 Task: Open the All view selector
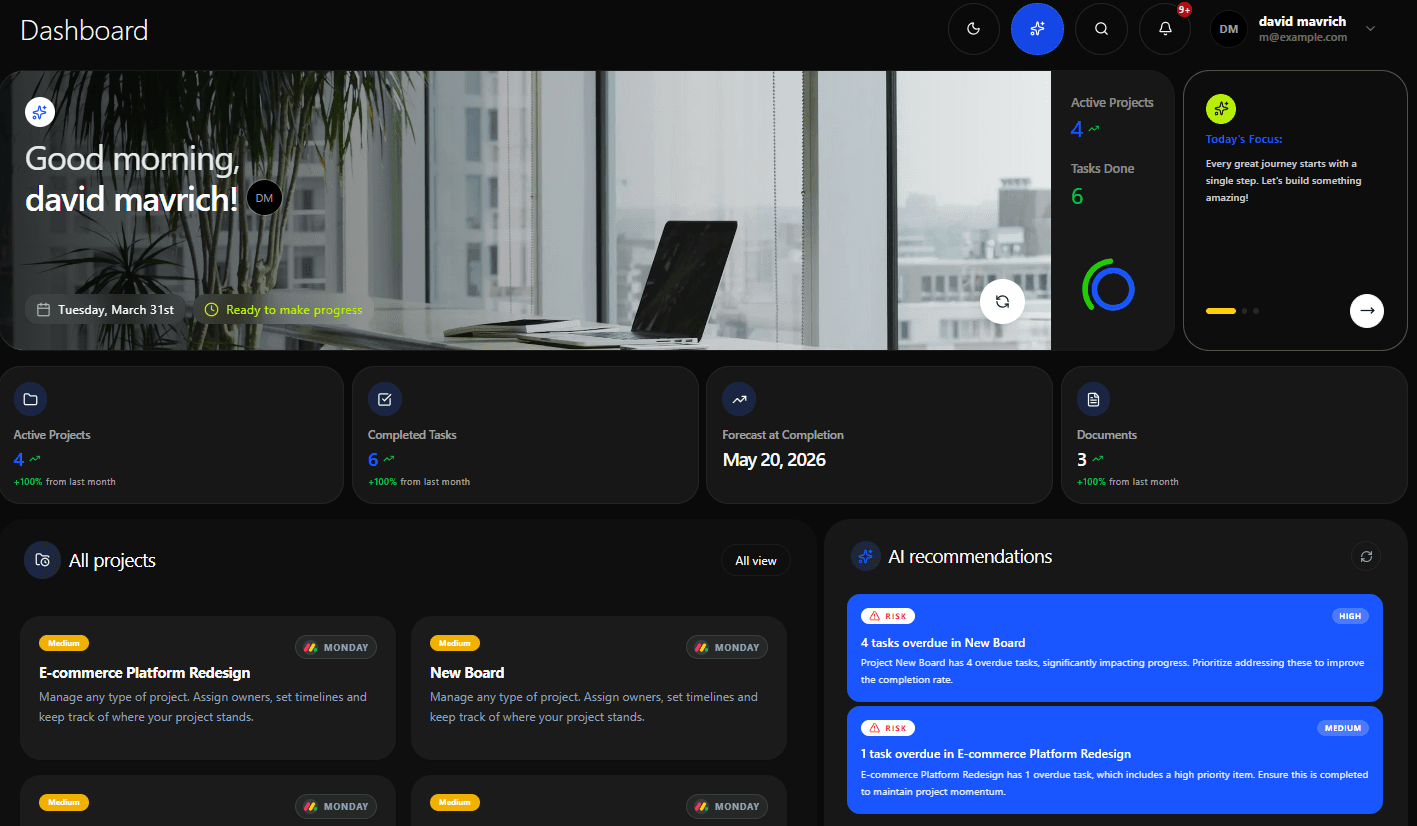tap(756, 560)
